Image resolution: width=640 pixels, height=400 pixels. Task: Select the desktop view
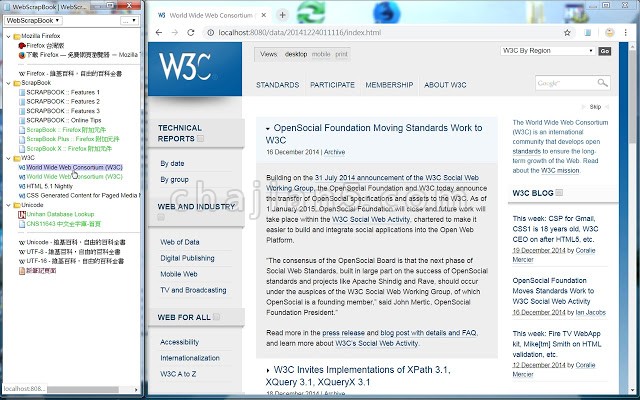(296, 54)
